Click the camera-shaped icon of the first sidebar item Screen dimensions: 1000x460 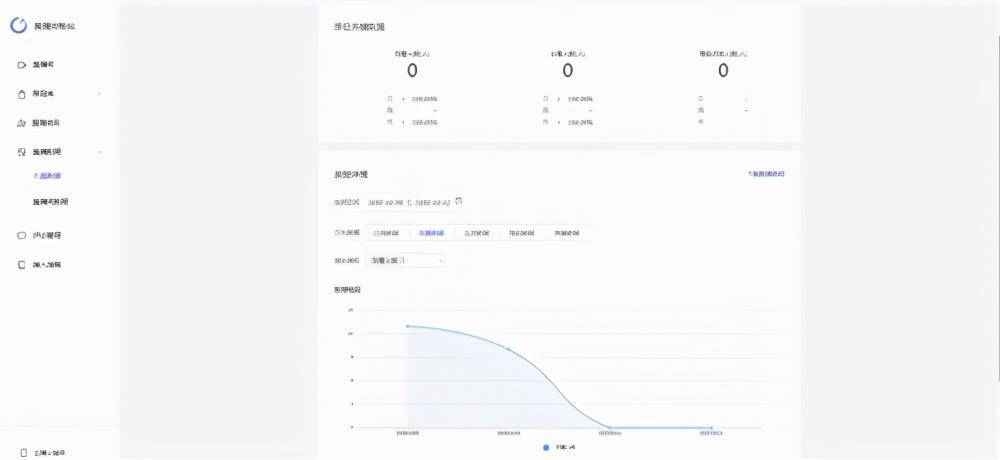[22, 65]
